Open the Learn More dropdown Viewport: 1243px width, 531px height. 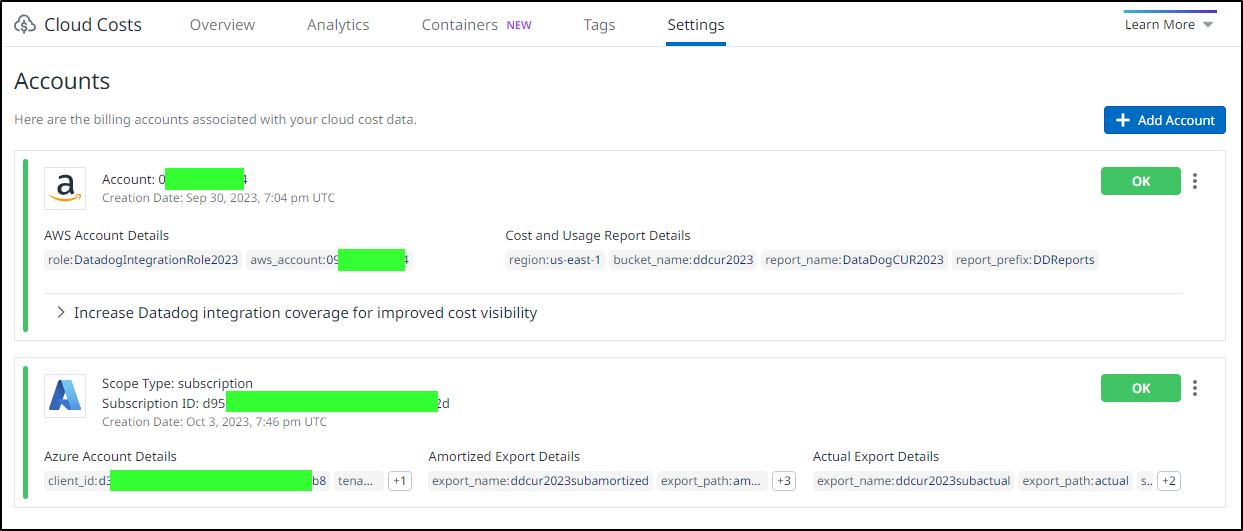(x=1169, y=25)
